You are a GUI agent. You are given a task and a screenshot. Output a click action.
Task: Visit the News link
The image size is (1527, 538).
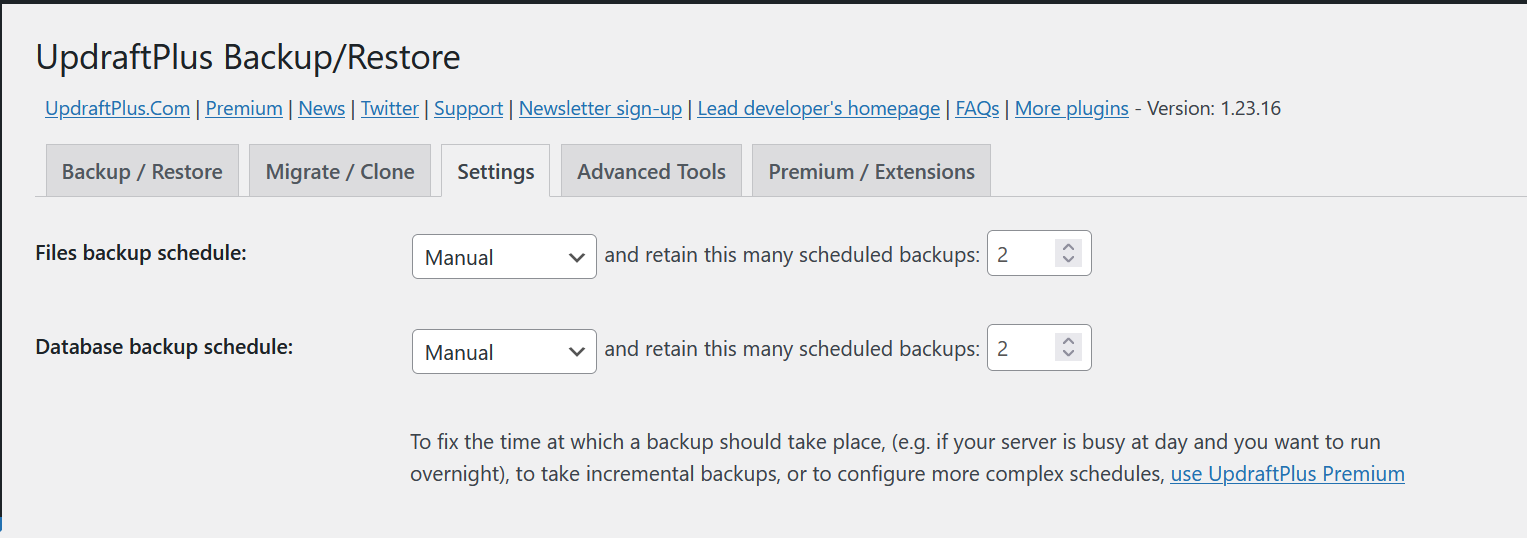(x=322, y=108)
